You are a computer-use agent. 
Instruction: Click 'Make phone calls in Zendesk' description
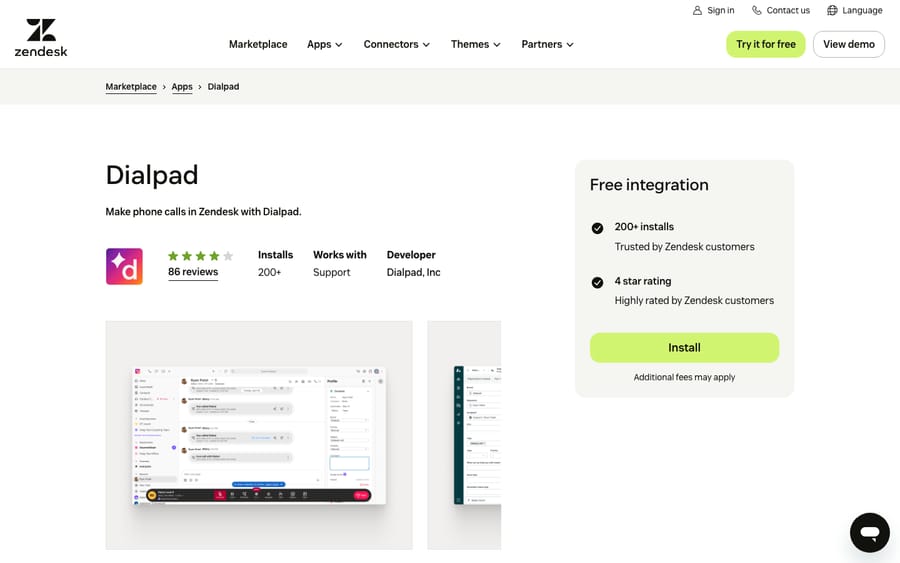(x=203, y=212)
